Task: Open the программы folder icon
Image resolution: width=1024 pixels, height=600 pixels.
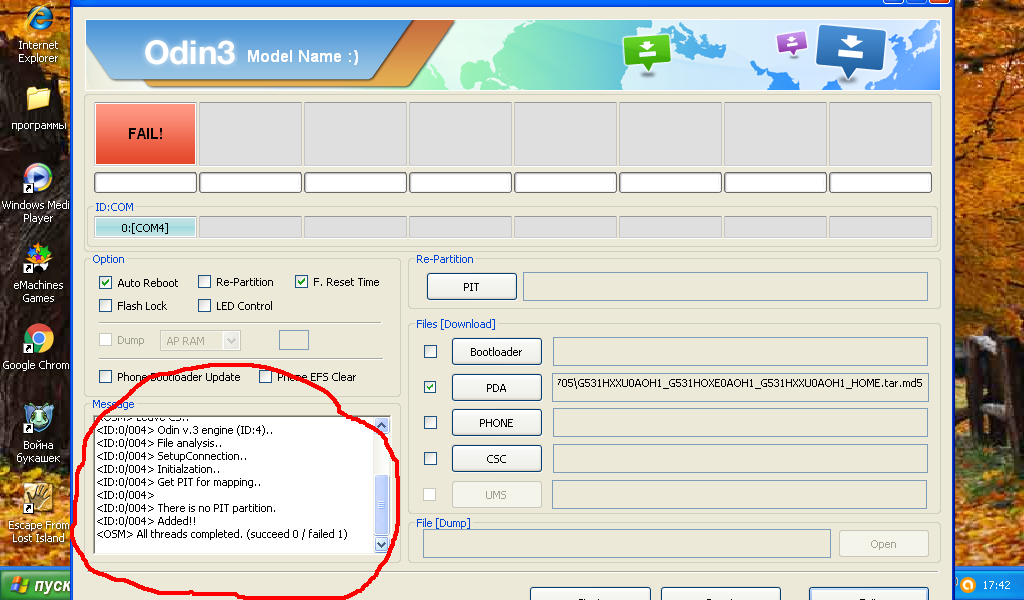Action: [38, 99]
